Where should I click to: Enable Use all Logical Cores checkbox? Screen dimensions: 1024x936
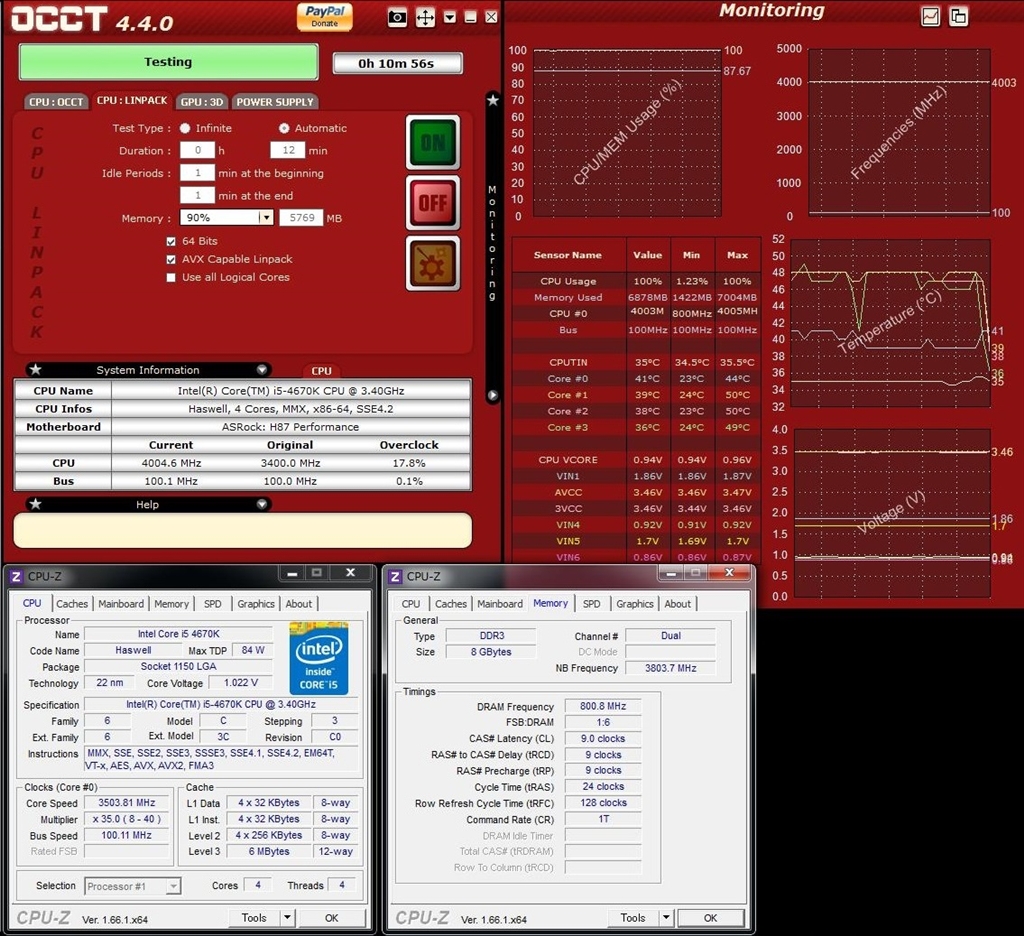tap(171, 277)
